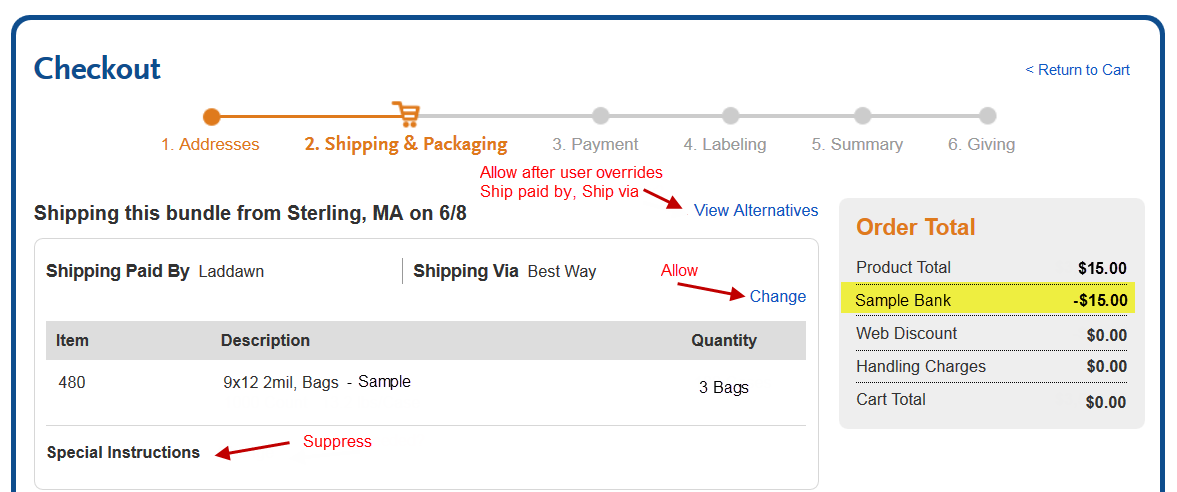Click the Special Instructions heading
The image size is (1177, 492).
123,453
